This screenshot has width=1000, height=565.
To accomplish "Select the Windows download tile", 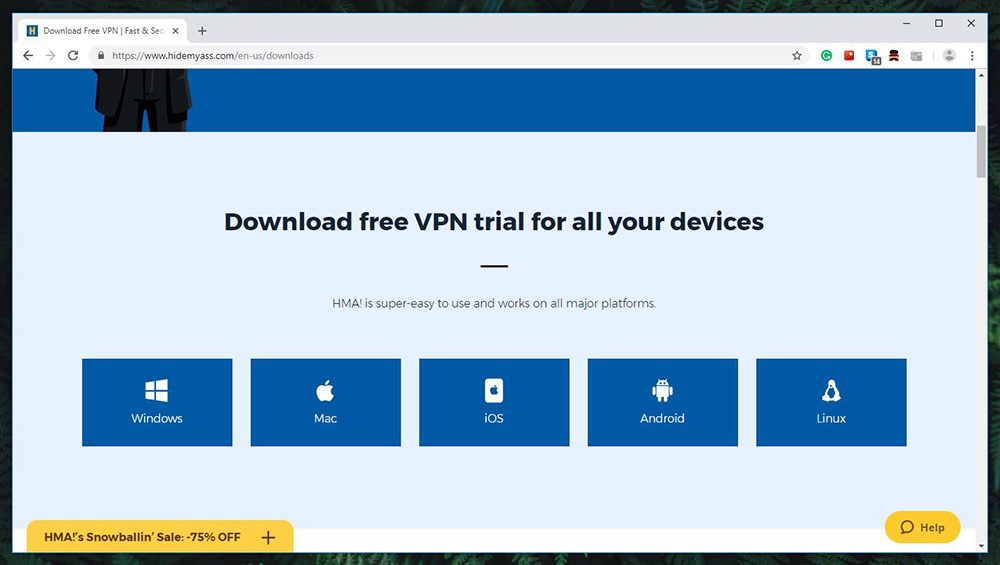I will [157, 402].
